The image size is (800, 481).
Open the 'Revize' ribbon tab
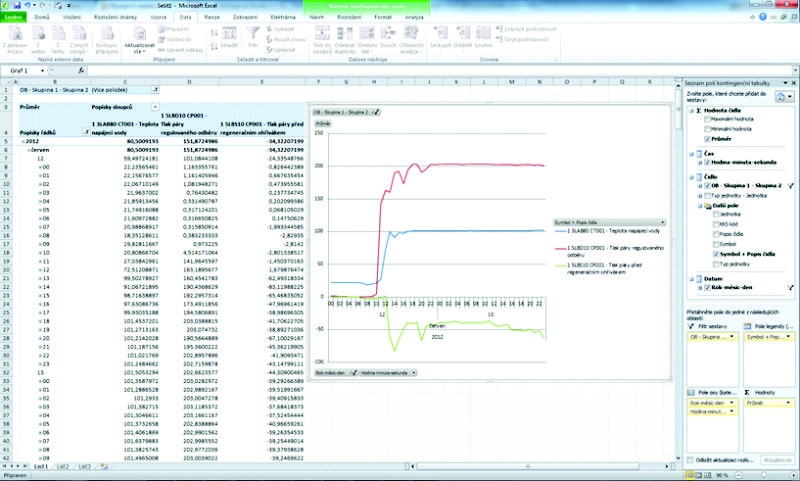tap(212, 17)
